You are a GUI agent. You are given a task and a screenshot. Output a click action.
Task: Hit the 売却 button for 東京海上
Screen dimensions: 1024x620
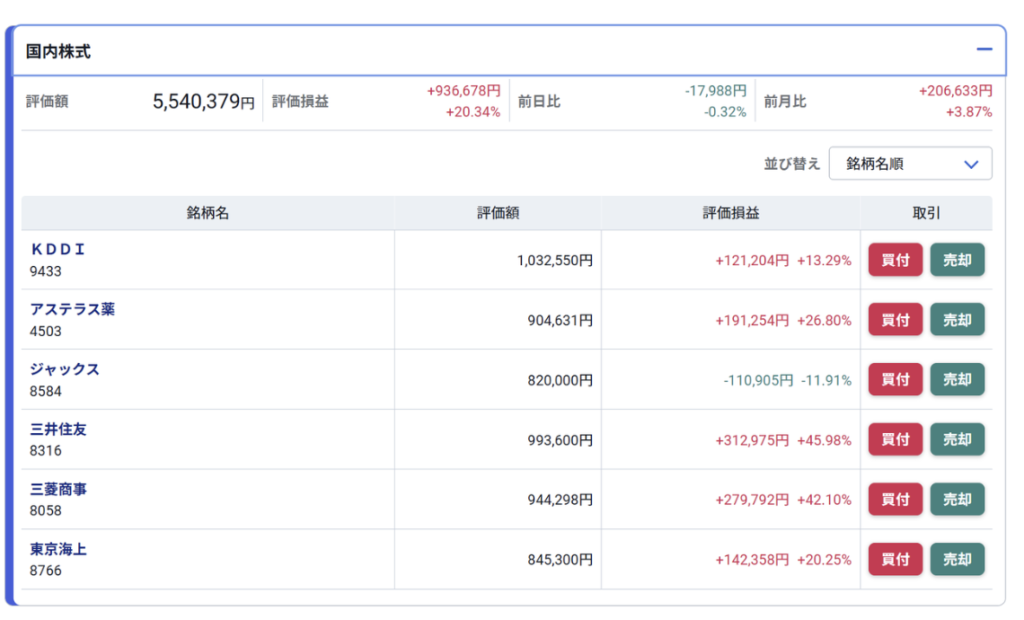pyautogui.click(x=957, y=559)
